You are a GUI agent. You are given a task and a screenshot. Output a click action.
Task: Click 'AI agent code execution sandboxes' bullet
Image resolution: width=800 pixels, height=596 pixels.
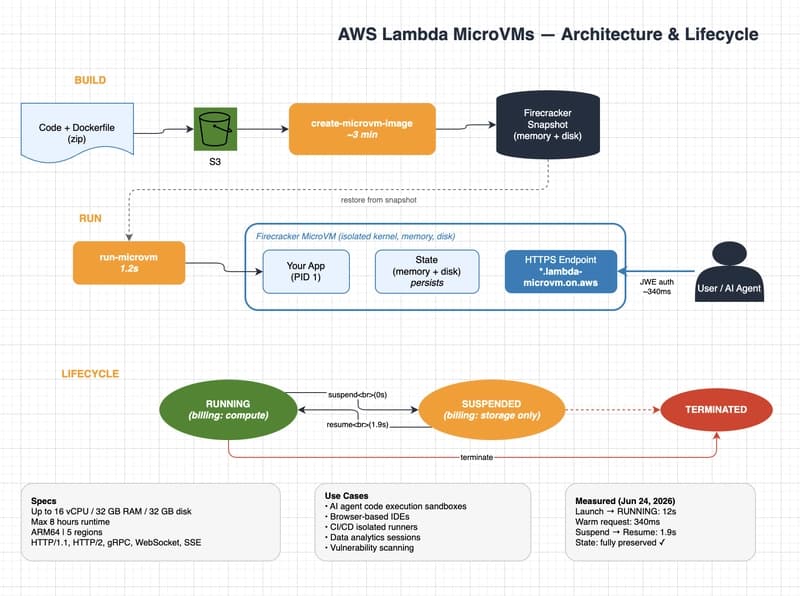point(395,506)
